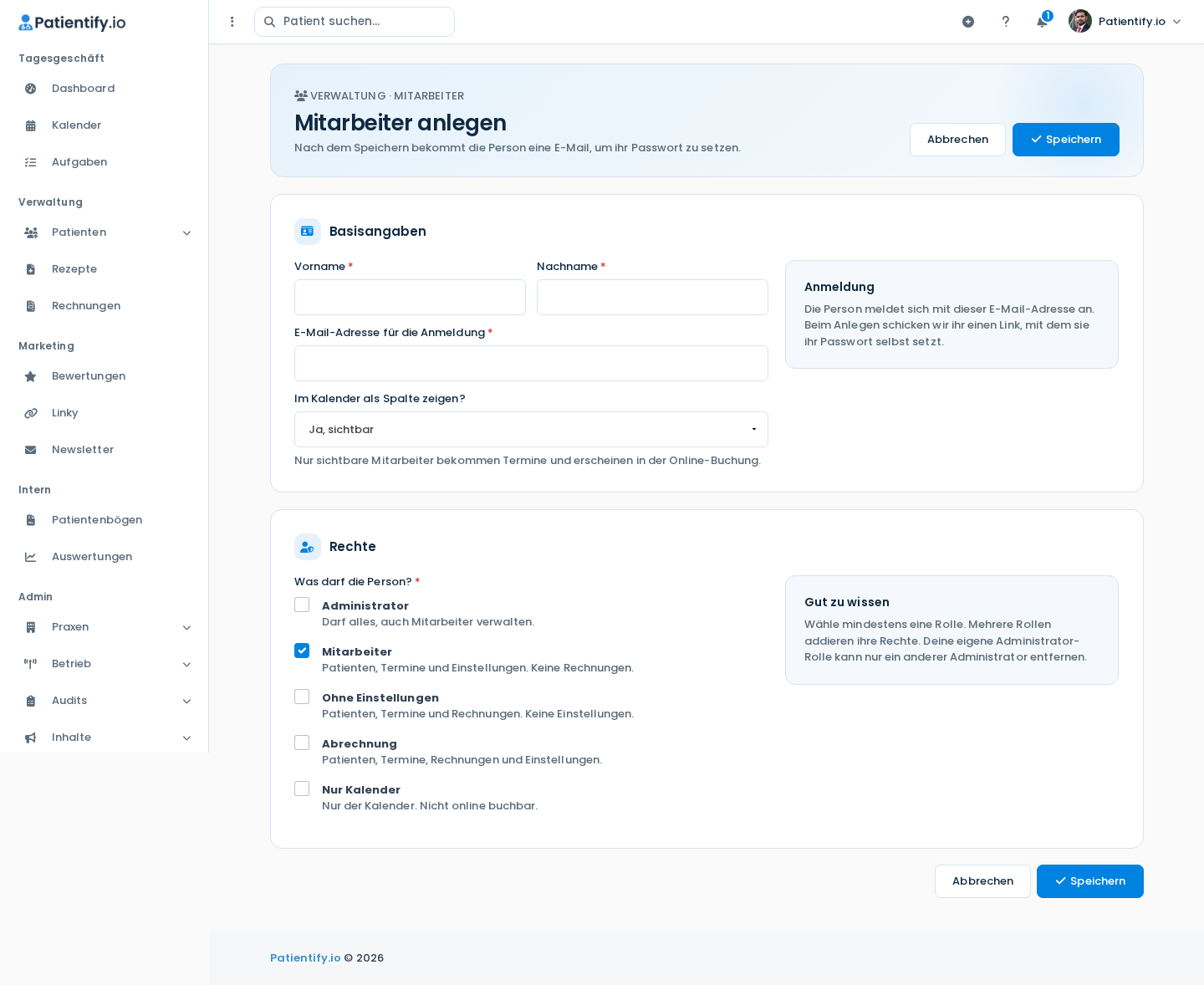The image size is (1204, 985).
Task: Enable the Administrator role checkbox
Action: (302, 605)
